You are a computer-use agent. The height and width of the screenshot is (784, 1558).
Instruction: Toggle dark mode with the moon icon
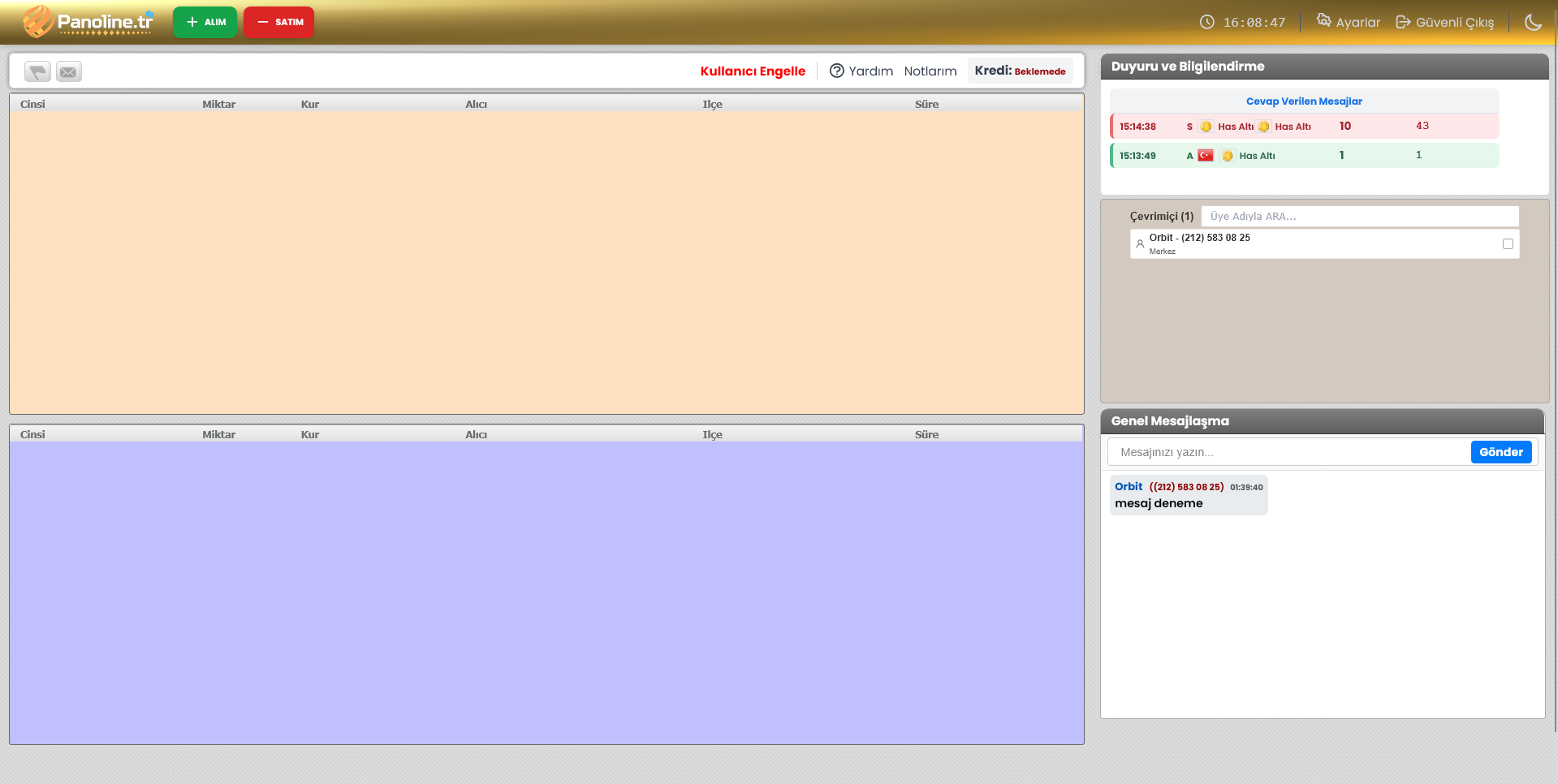click(1533, 23)
